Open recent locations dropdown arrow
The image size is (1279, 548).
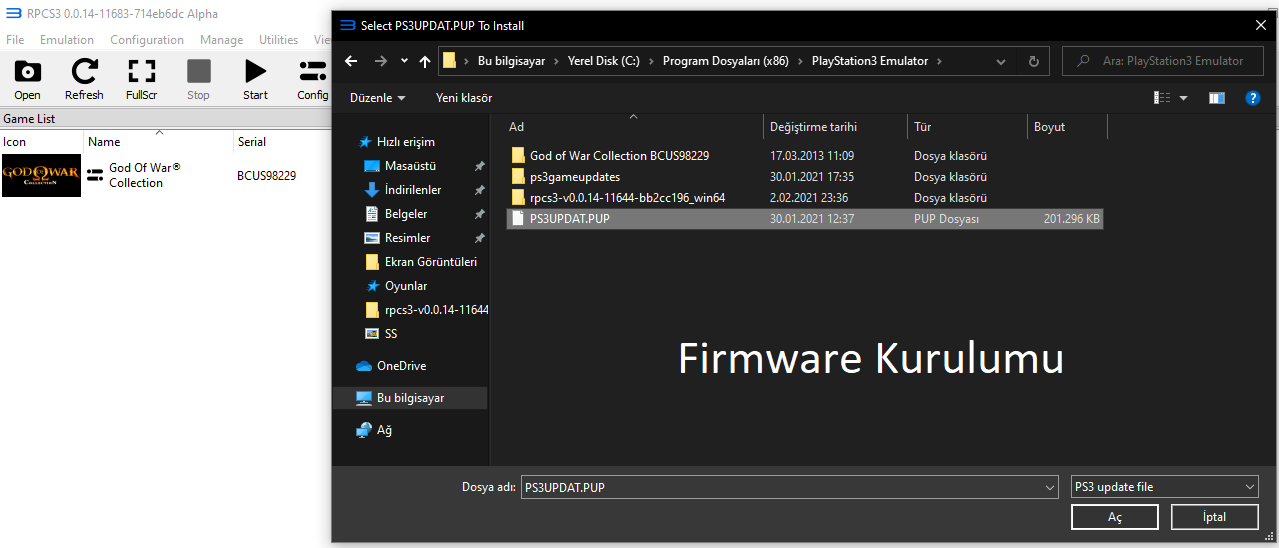(404, 61)
